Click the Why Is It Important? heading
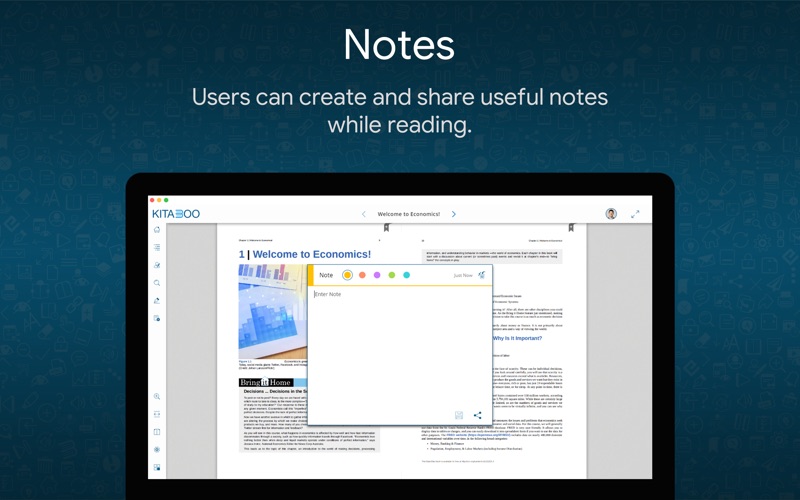The width and height of the screenshot is (800, 500). coord(517,338)
